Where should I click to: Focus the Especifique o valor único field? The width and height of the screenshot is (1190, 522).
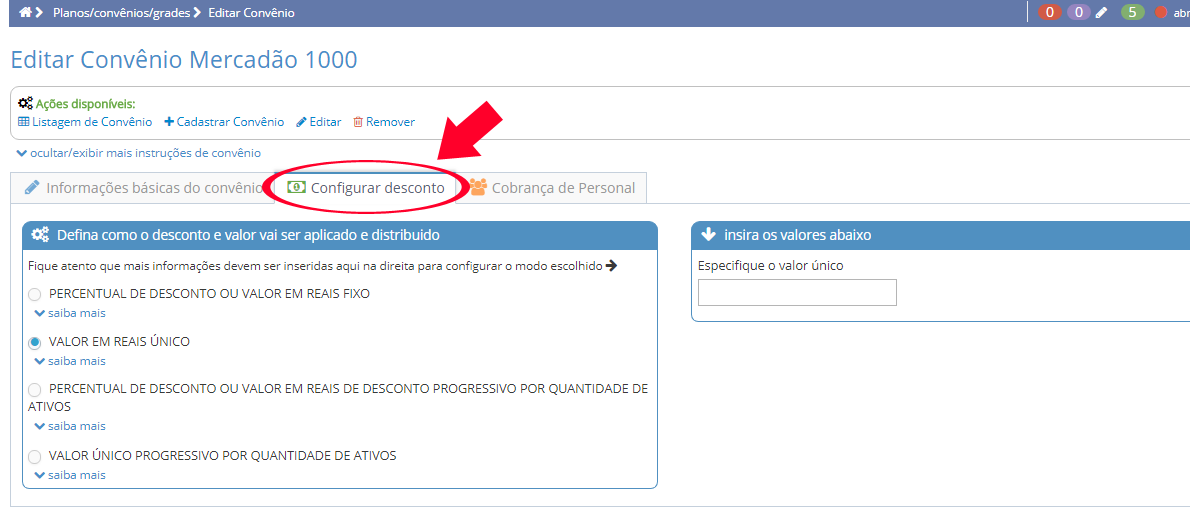tap(797, 293)
